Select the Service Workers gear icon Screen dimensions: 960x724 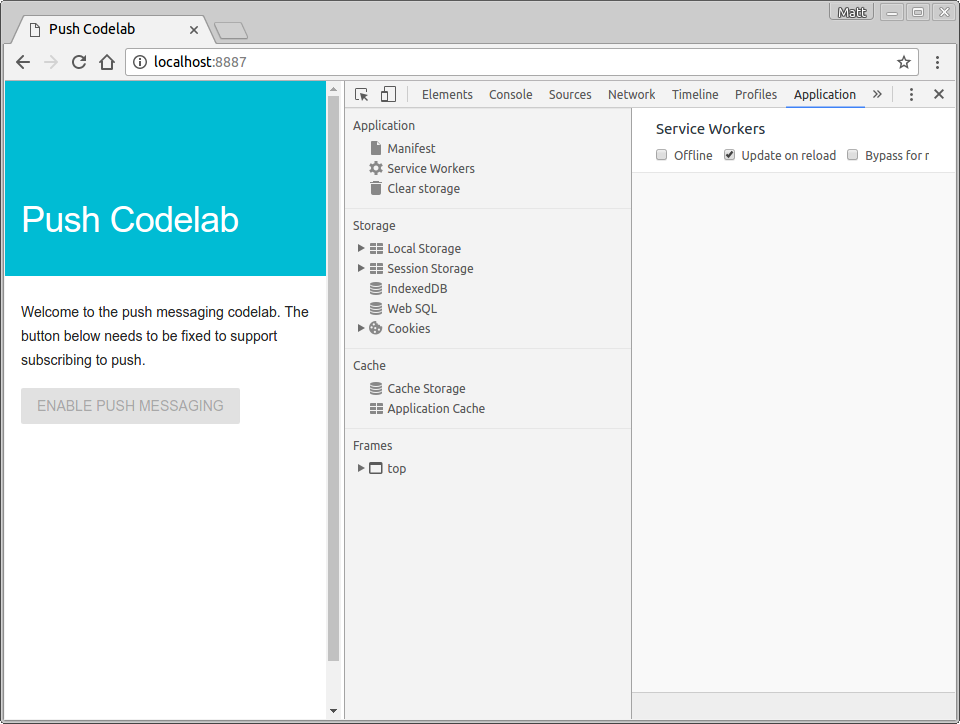coord(375,168)
